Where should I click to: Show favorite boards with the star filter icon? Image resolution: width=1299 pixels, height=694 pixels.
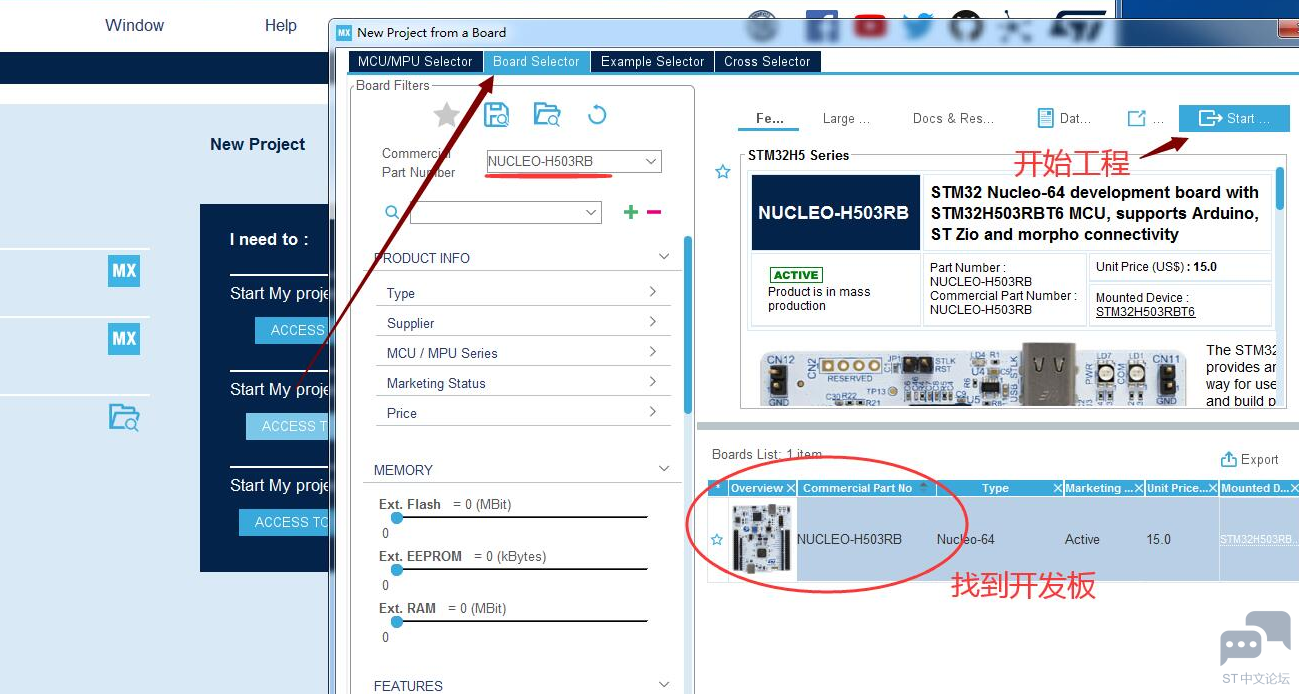click(x=446, y=115)
